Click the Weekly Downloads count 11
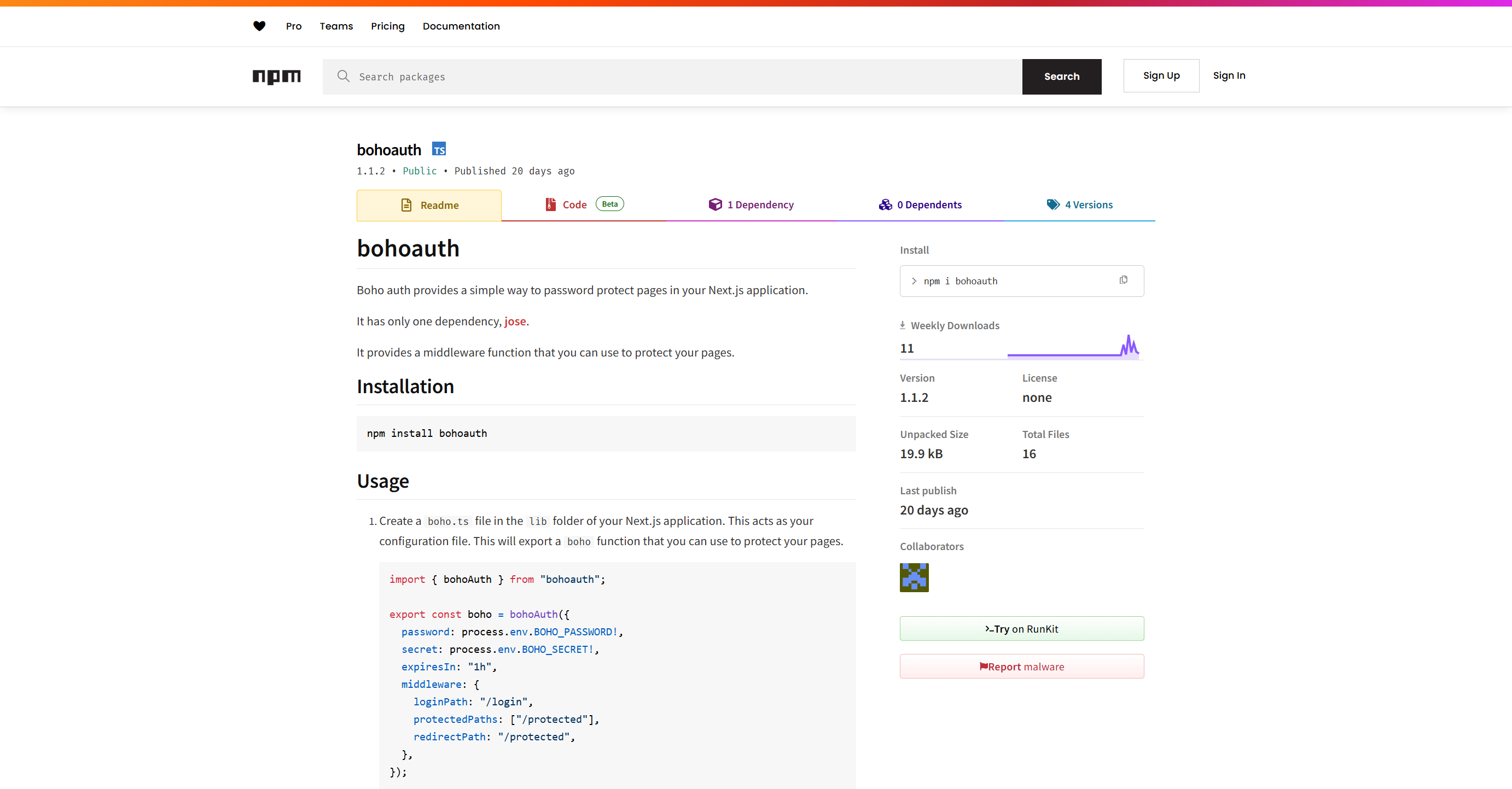Viewport: 1512px width, 789px height. point(906,348)
